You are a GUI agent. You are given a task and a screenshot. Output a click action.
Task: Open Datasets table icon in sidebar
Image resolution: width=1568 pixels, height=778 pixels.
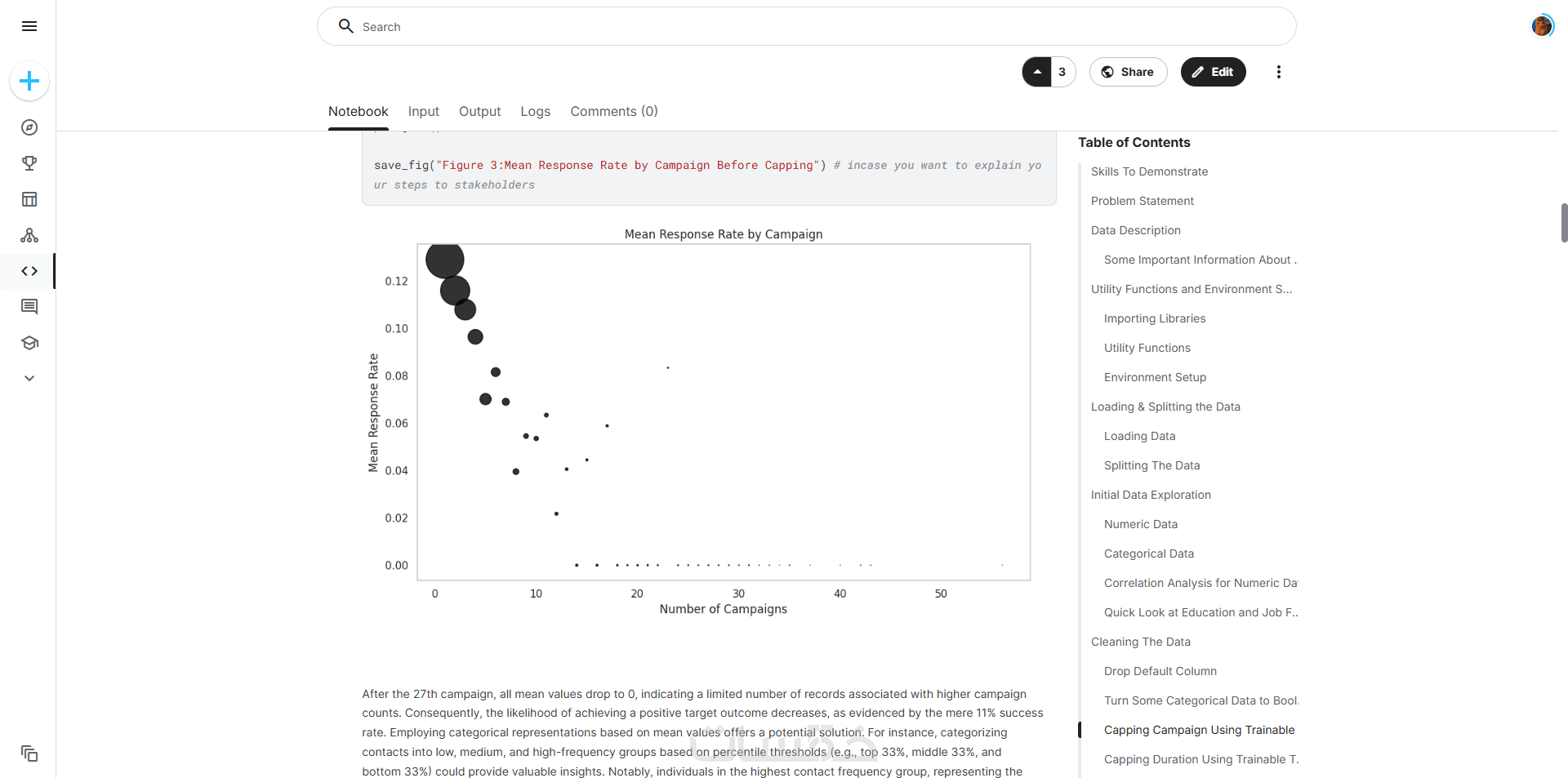pyautogui.click(x=29, y=199)
